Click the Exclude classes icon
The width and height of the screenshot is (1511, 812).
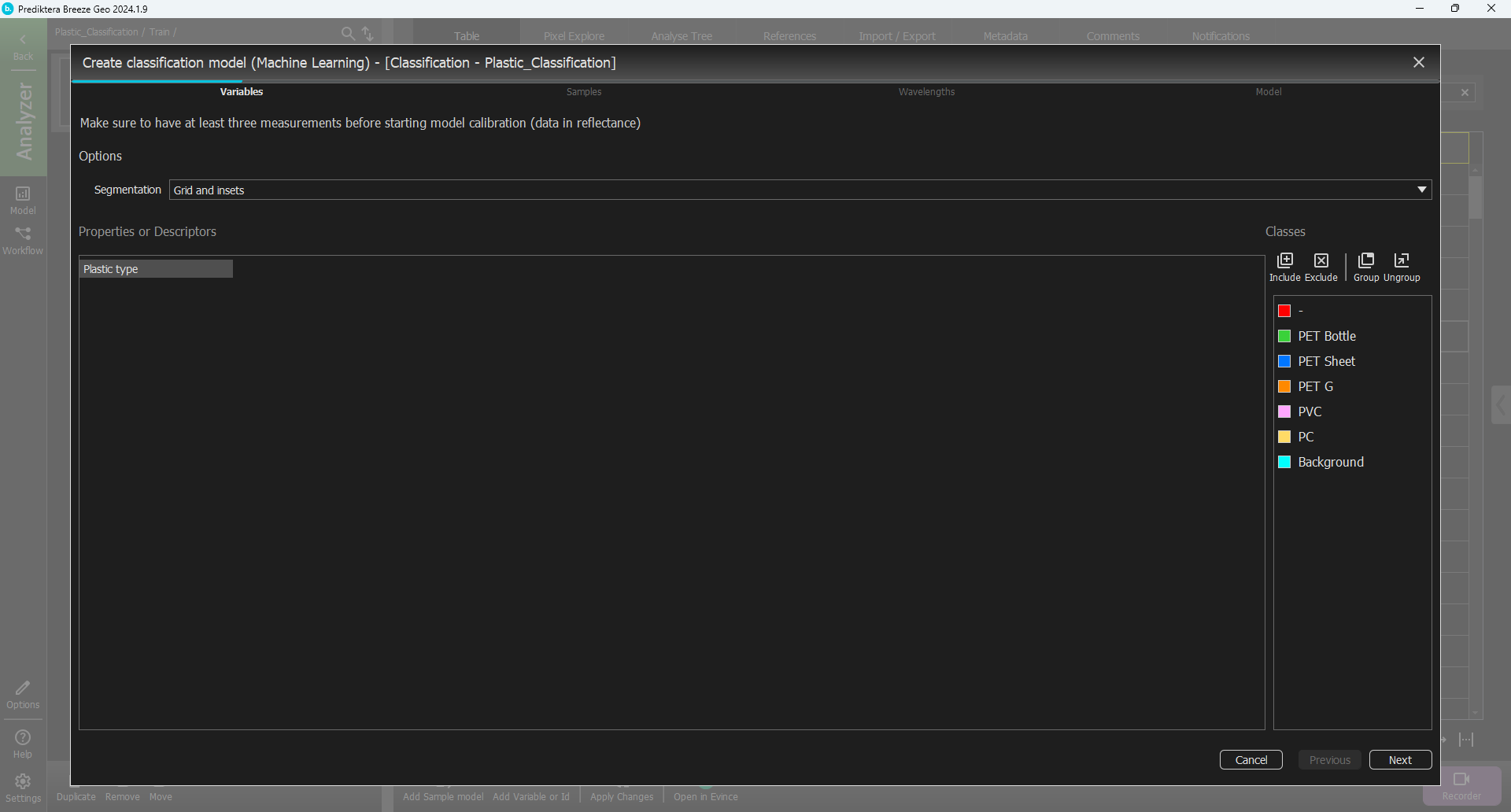click(1321, 261)
